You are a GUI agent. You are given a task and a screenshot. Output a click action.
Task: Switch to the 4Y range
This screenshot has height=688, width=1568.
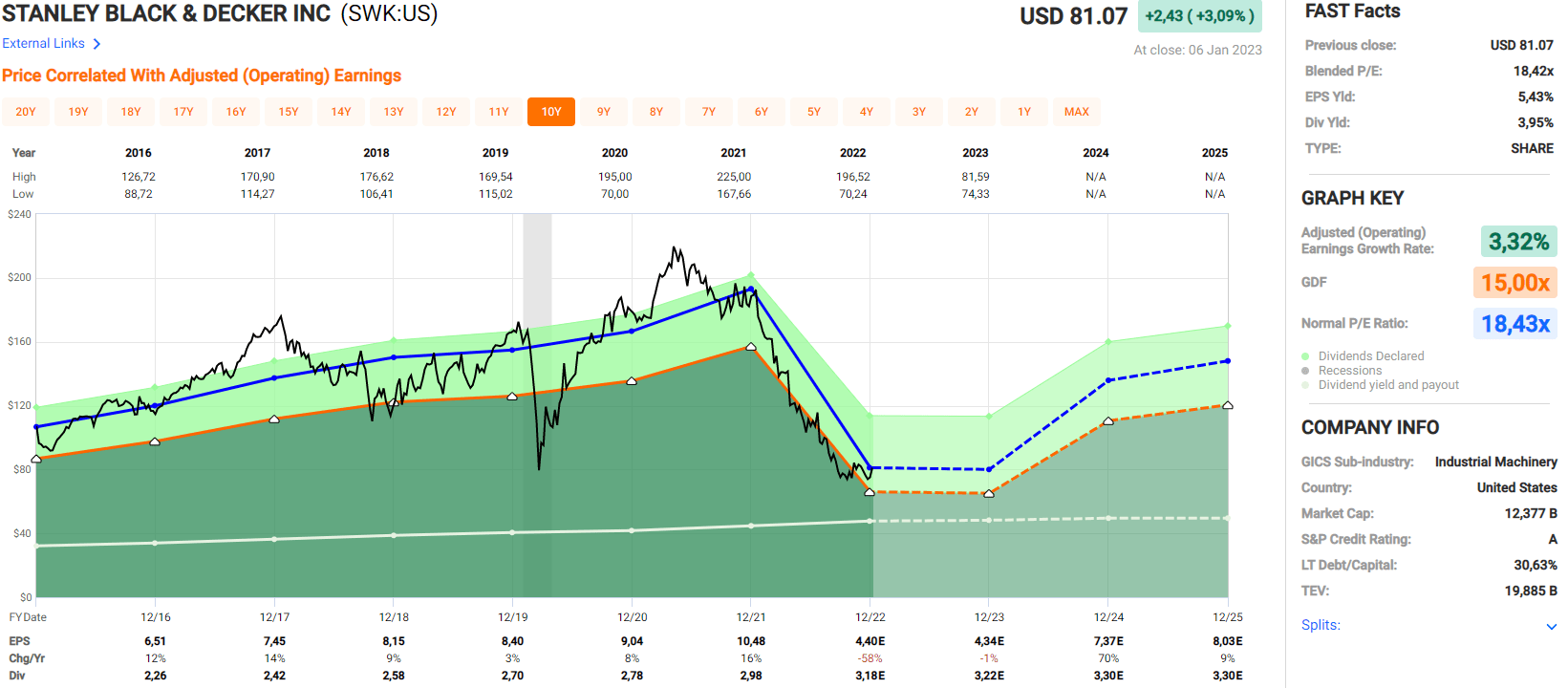(867, 112)
